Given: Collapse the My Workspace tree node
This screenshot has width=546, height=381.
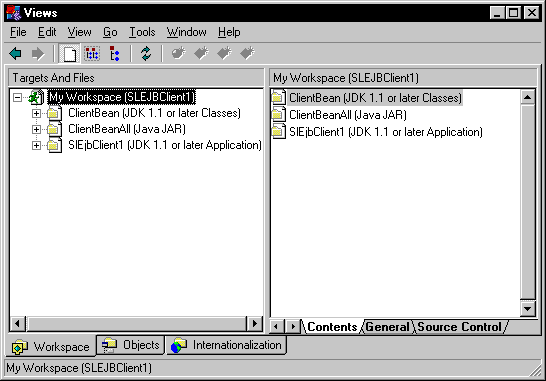Looking at the screenshot, I should point(17,97).
